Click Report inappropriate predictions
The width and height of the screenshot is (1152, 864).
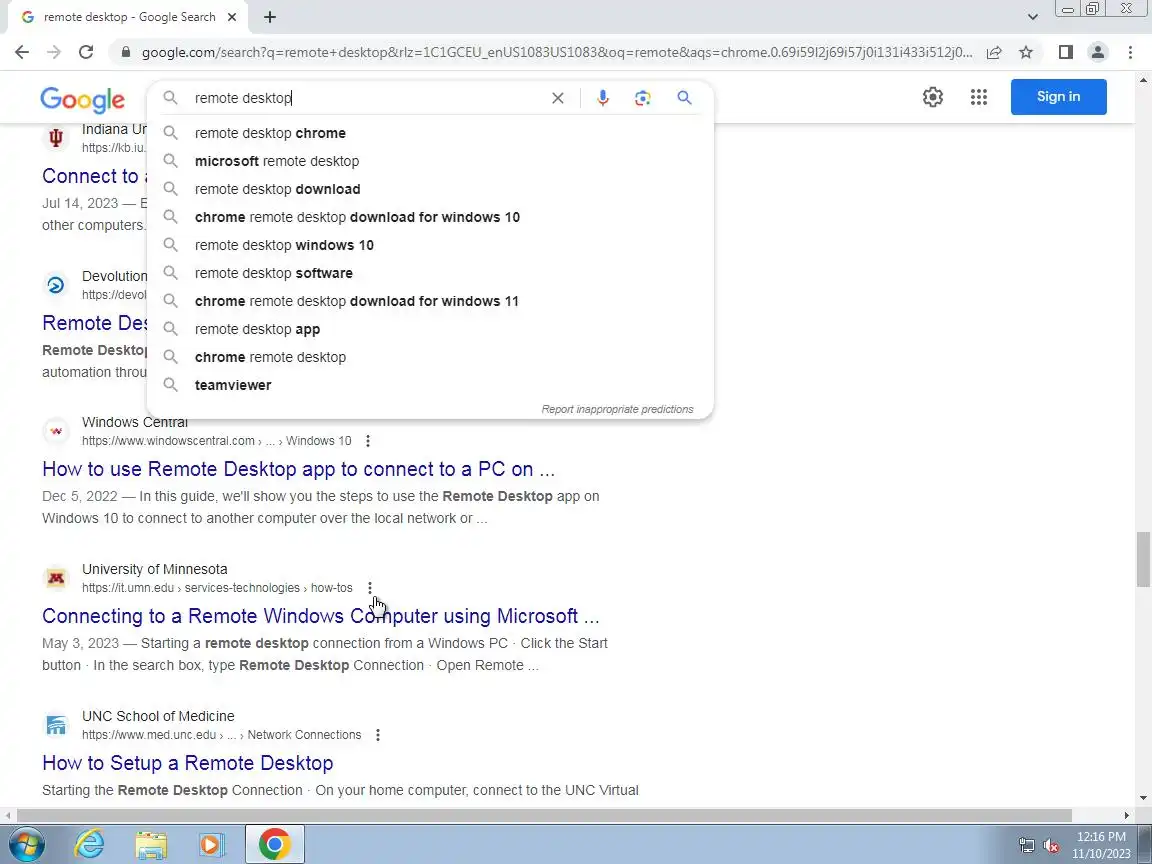tap(617, 409)
